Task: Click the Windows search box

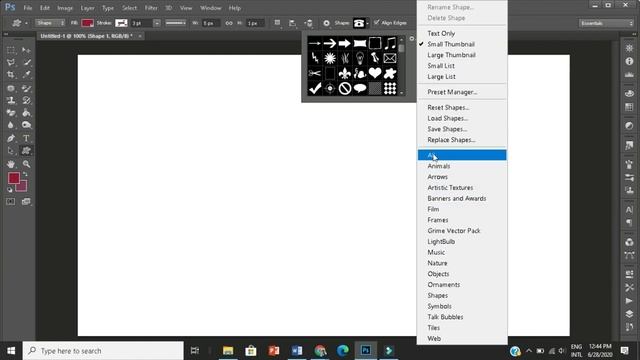Action: coord(103,351)
